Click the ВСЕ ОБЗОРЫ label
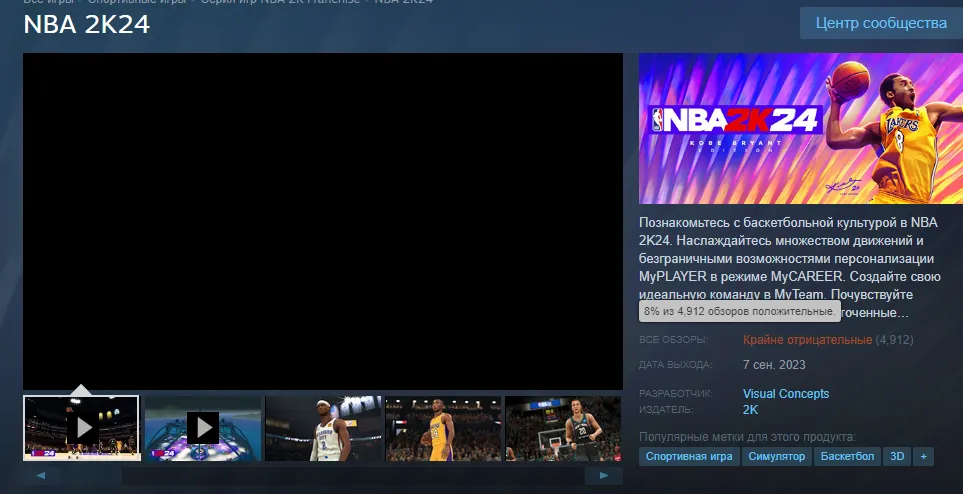 point(673,340)
